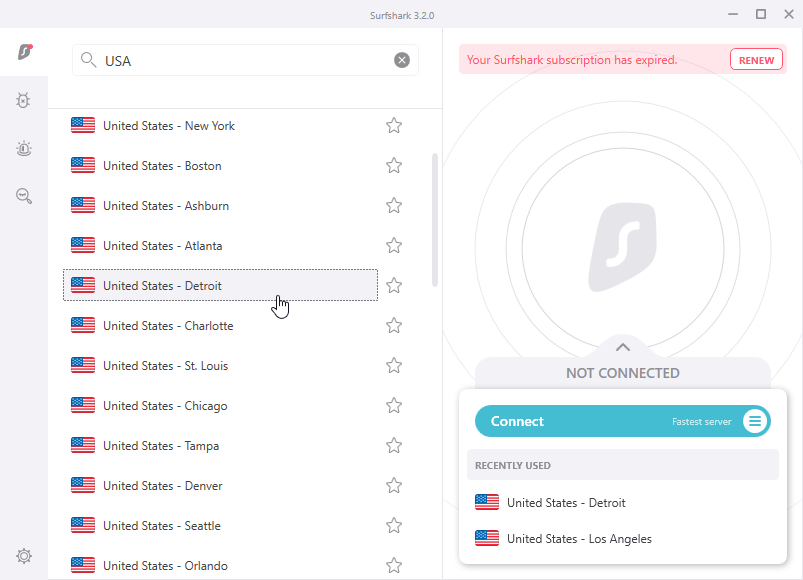Click the US flag next to Tampa
The height and width of the screenshot is (580, 803).
(x=83, y=445)
